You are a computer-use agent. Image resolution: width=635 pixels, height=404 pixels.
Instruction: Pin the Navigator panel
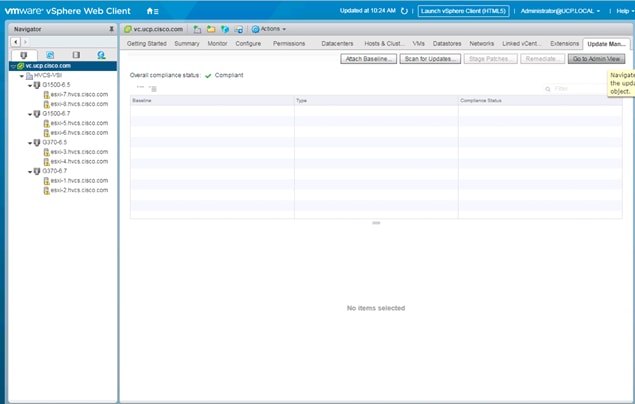pos(111,29)
